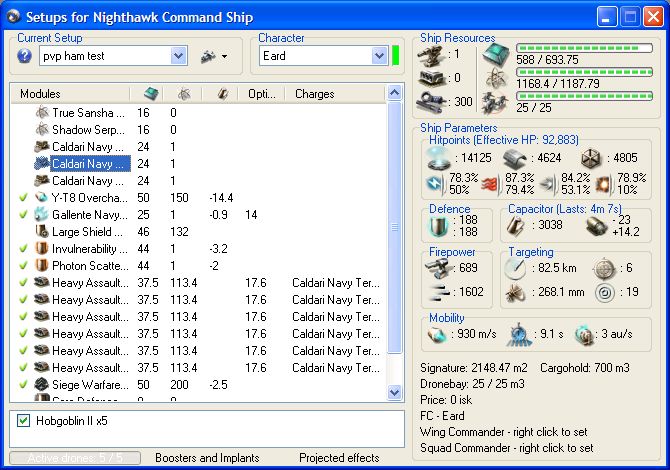Click the shield hitpoints icon

(x=437, y=157)
